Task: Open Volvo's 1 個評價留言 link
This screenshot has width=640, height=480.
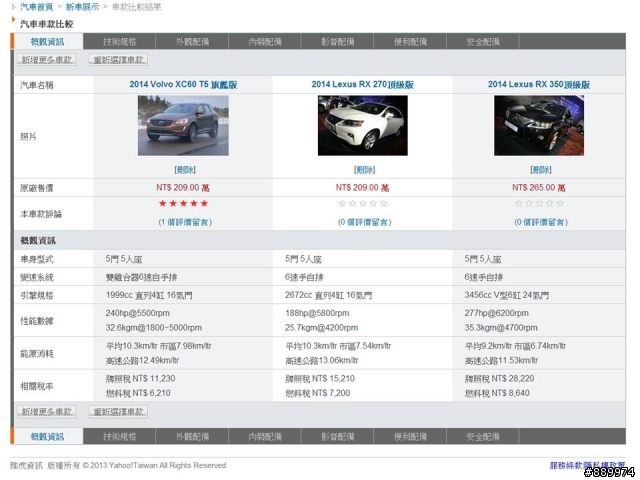Action: (x=185, y=222)
